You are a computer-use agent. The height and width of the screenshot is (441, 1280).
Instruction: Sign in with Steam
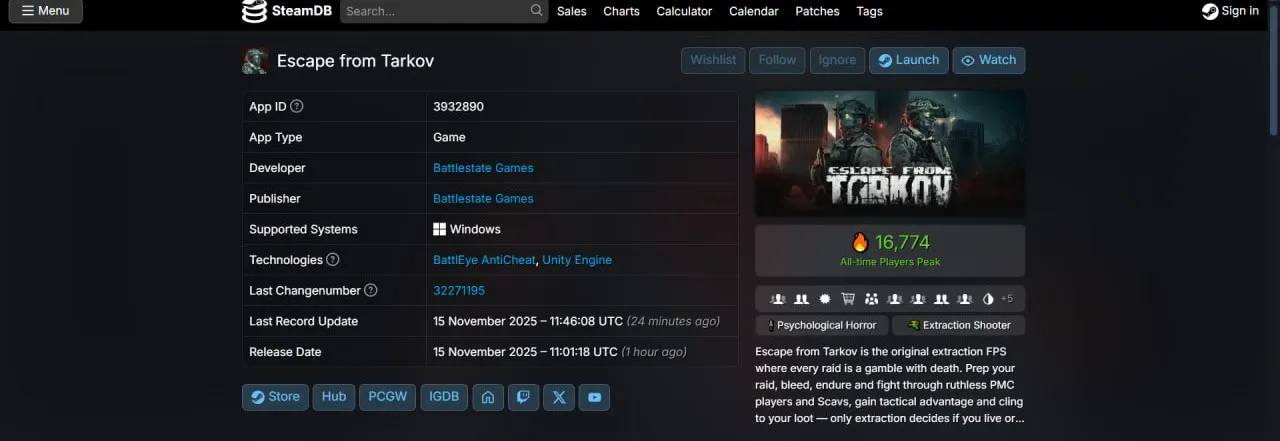coord(1230,11)
